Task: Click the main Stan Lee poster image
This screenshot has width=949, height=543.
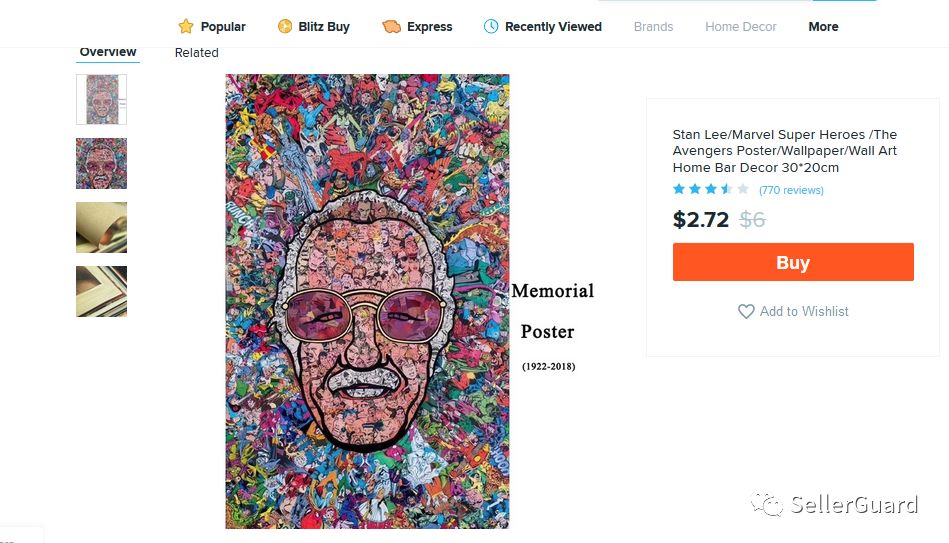Action: [x=367, y=301]
